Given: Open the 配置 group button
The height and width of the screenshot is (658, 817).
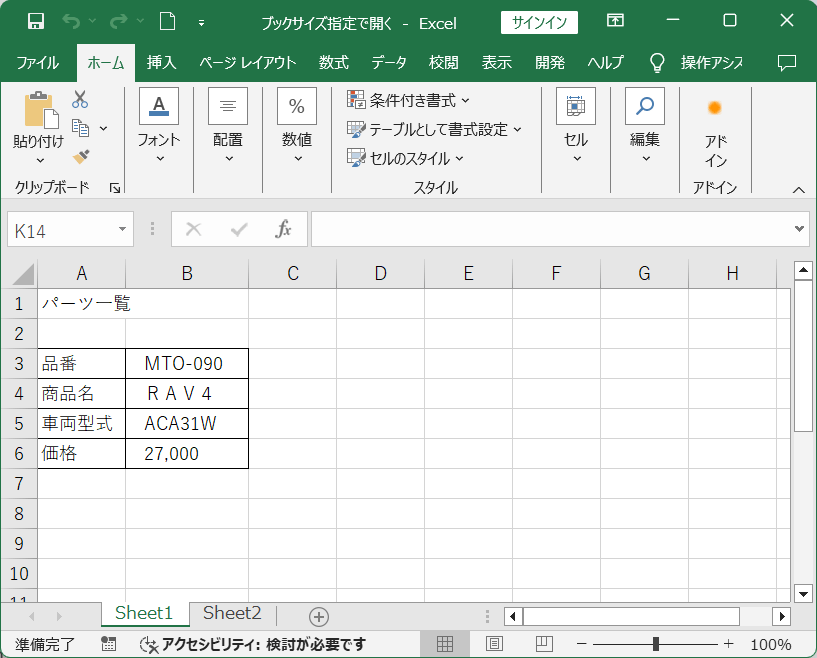Looking at the screenshot, I should [228, 126].
